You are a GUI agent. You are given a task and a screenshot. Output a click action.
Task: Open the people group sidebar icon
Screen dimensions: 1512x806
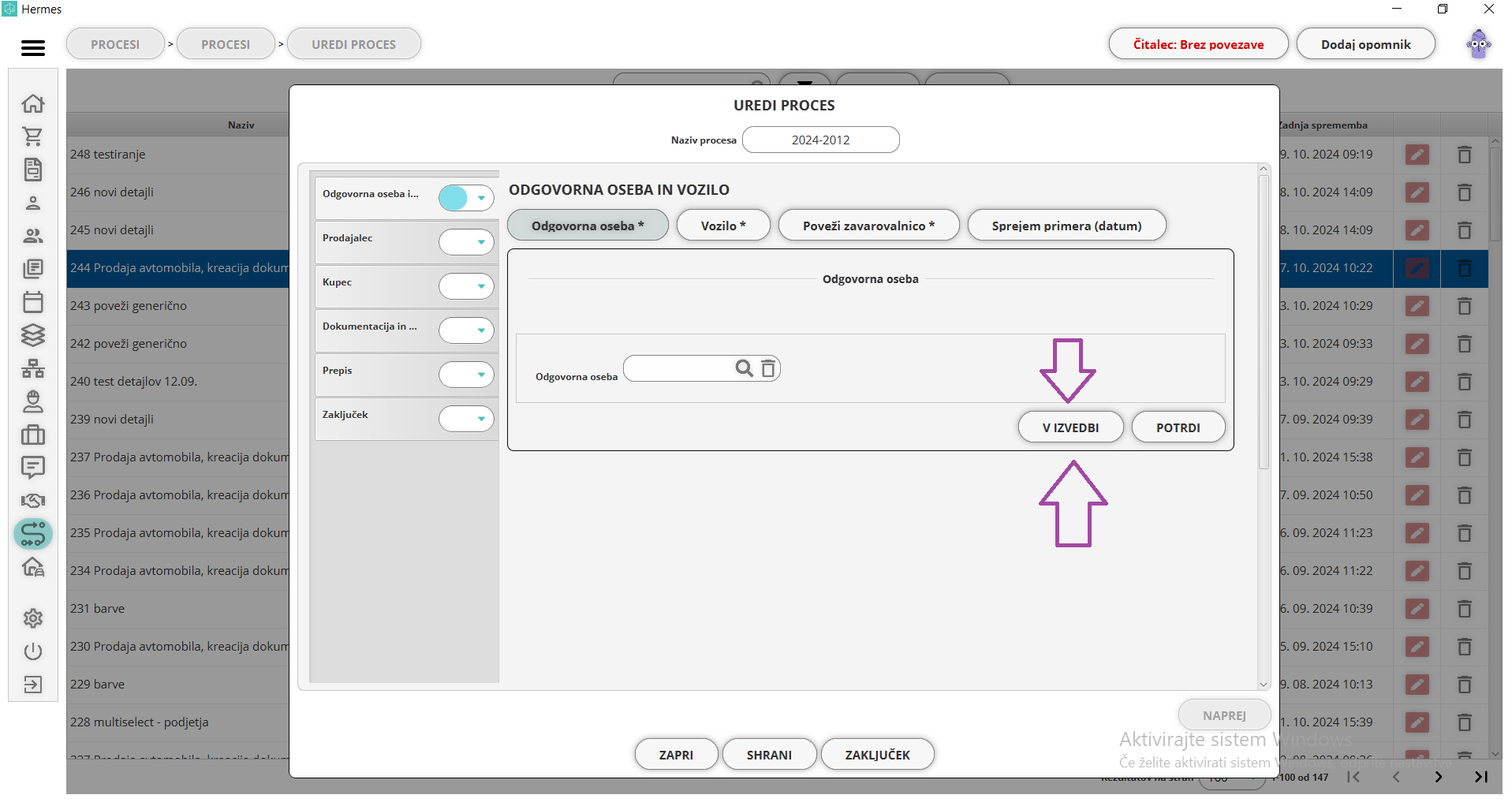(x=33, y=236)
